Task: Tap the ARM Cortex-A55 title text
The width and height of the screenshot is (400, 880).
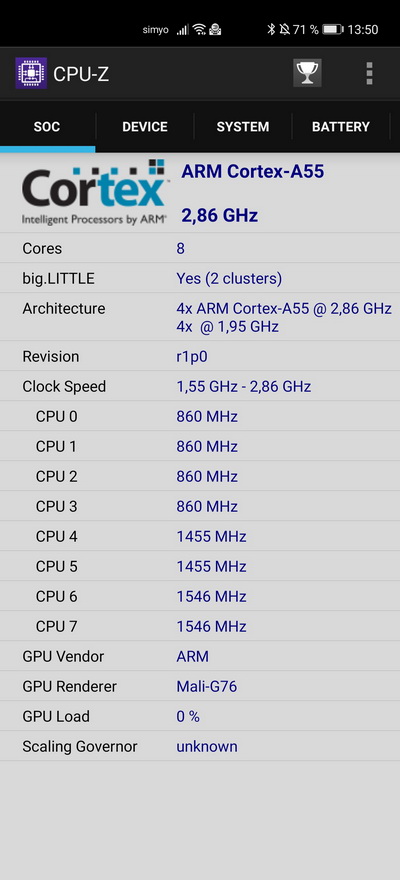Action: coord(252,172)
